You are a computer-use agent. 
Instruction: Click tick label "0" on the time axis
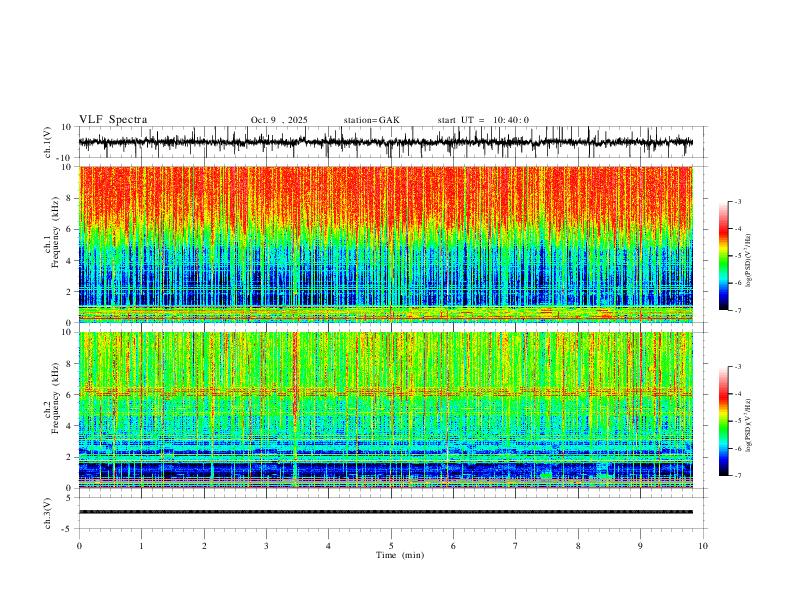click(x=79, y=546)
